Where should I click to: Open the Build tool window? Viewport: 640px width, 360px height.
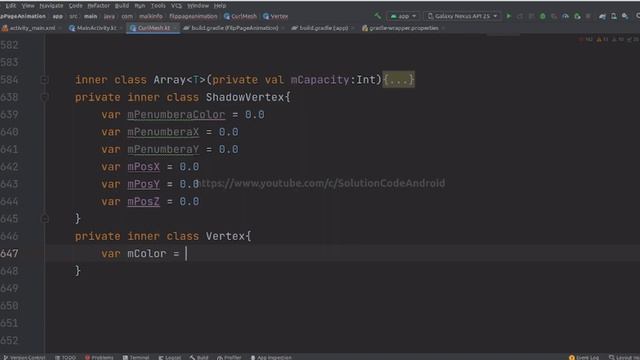pos(199,357)
